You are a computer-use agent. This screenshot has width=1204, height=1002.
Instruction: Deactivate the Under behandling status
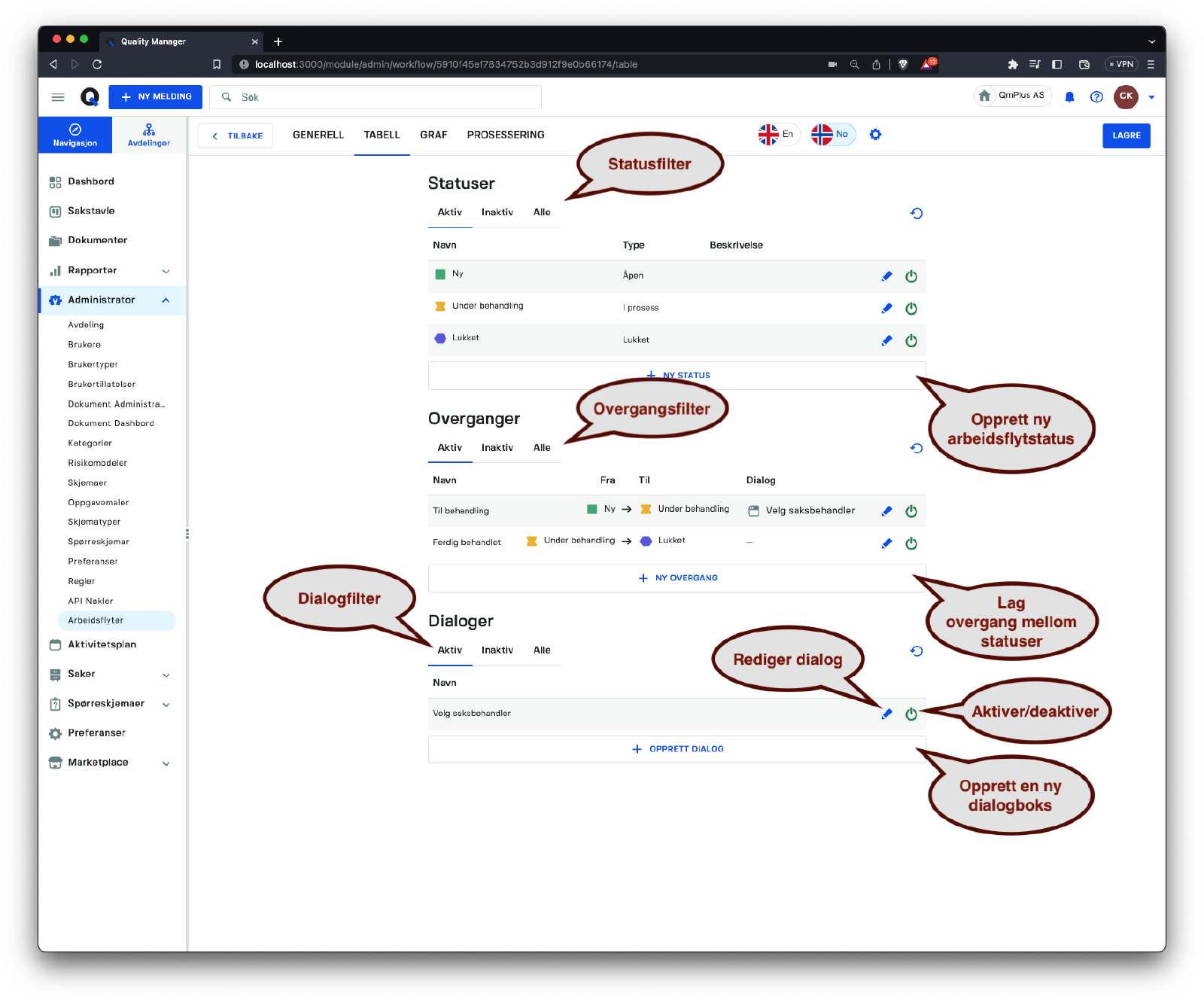911,309
